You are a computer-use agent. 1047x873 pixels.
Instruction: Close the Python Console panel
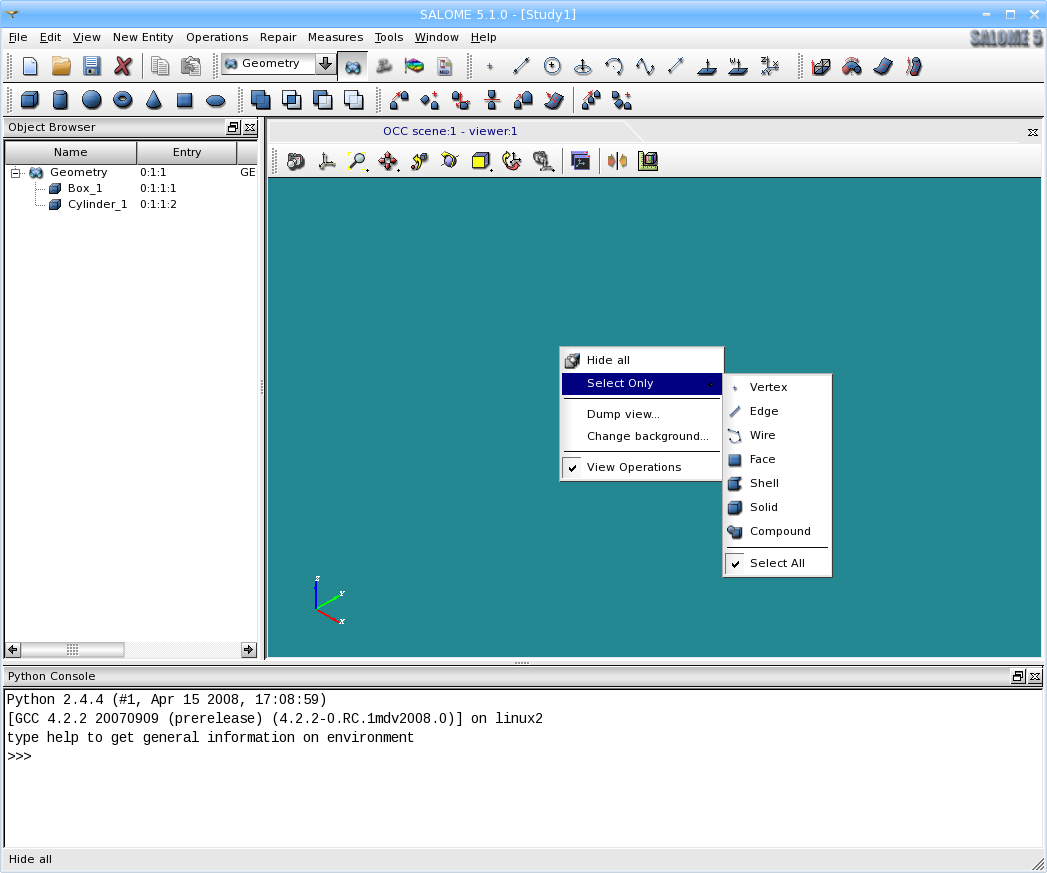1035,677
